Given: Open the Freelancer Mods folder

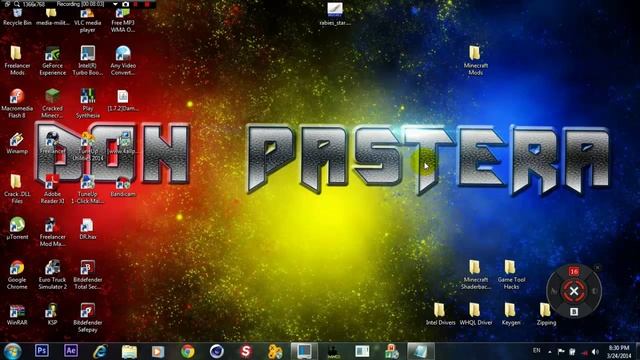Looking at the screenshot, I should [17, 60].
